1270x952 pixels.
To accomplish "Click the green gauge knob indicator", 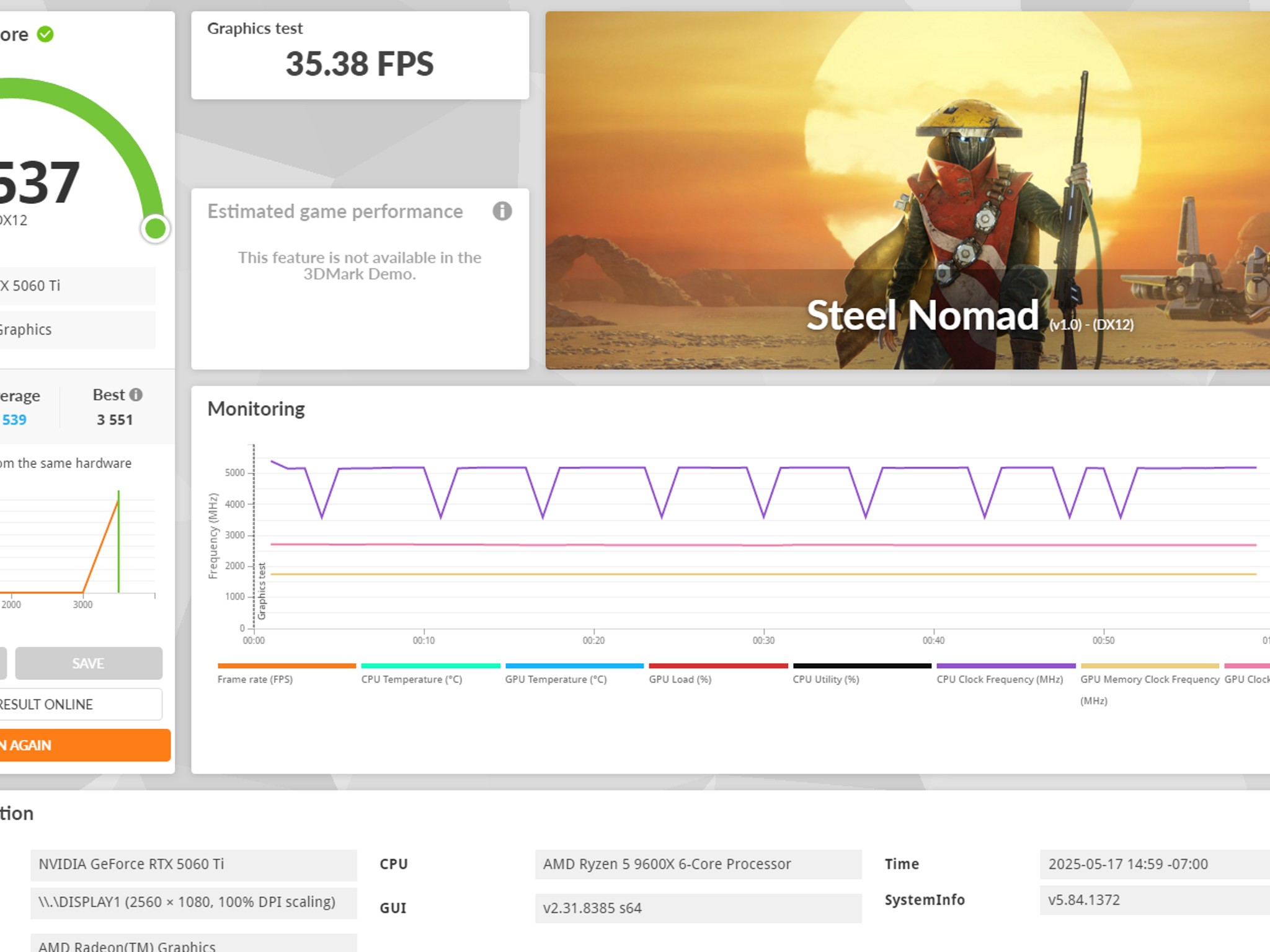I will [x=155, y=228].
